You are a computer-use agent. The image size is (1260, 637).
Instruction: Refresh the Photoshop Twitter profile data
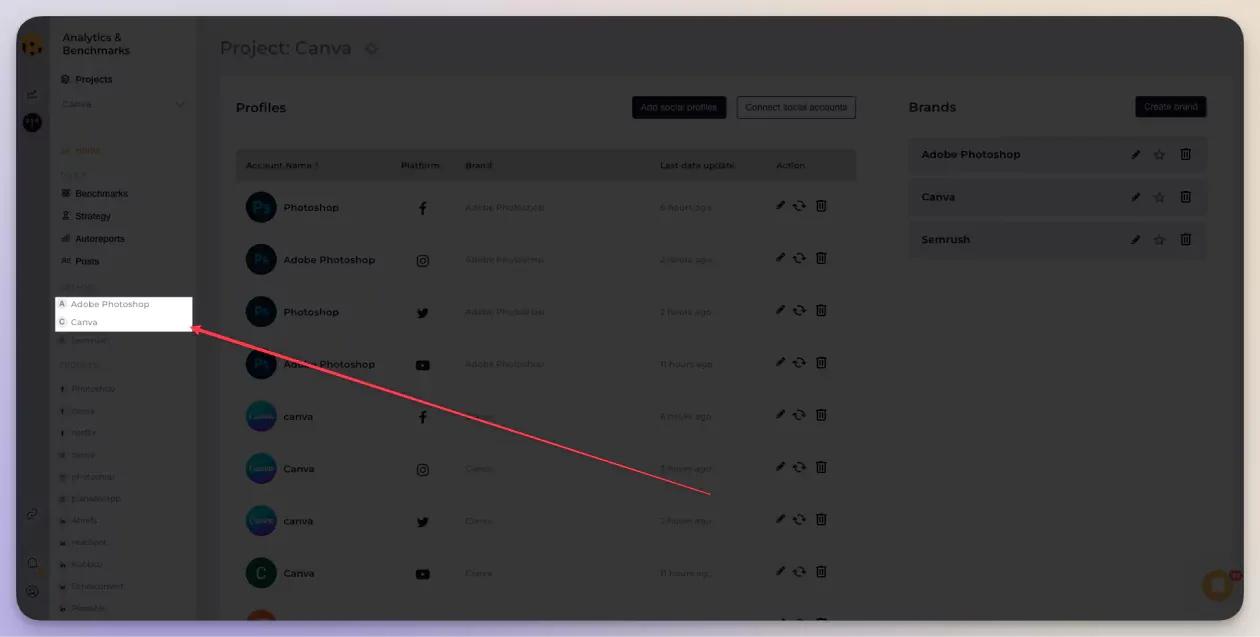800,310
